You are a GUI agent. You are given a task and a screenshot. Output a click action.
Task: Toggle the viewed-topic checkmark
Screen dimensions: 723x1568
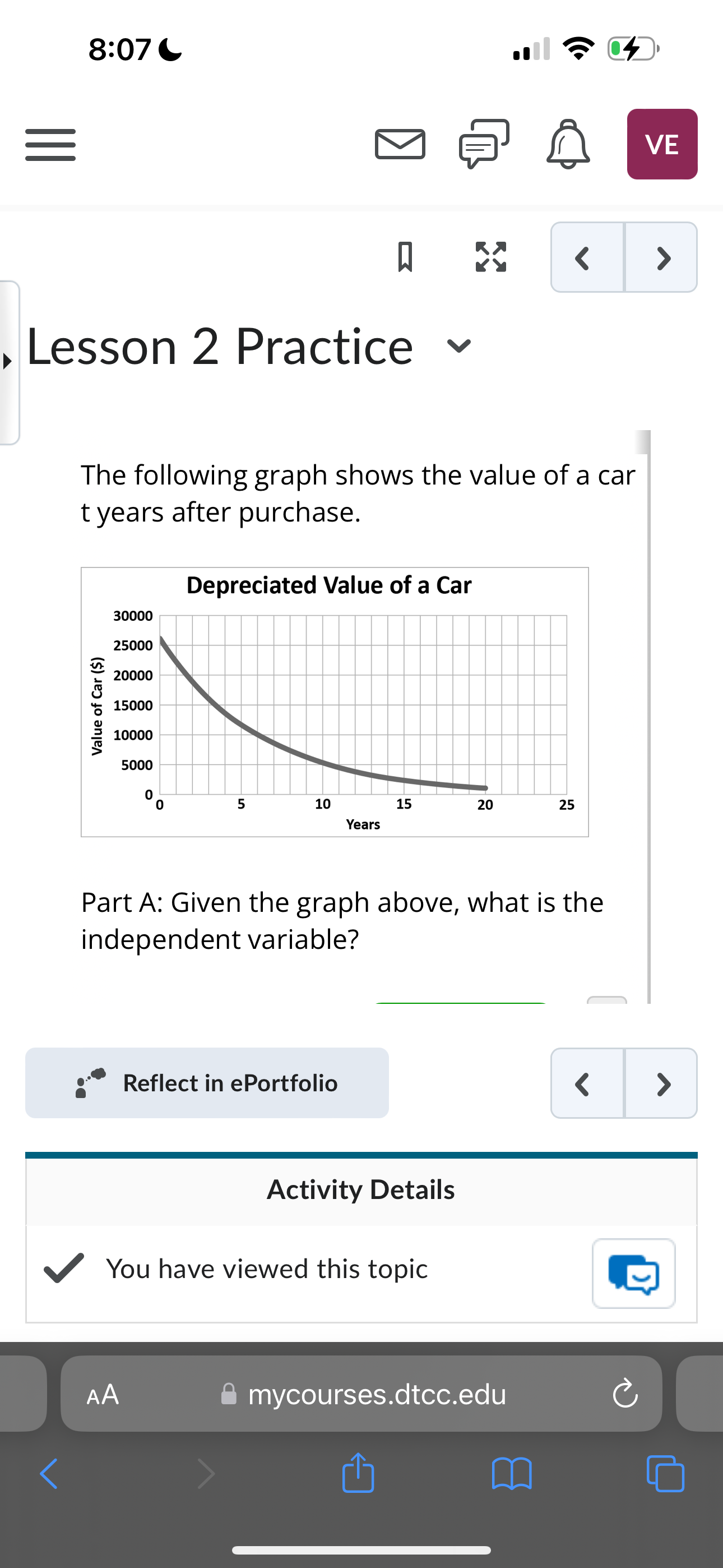[63, 1268]
